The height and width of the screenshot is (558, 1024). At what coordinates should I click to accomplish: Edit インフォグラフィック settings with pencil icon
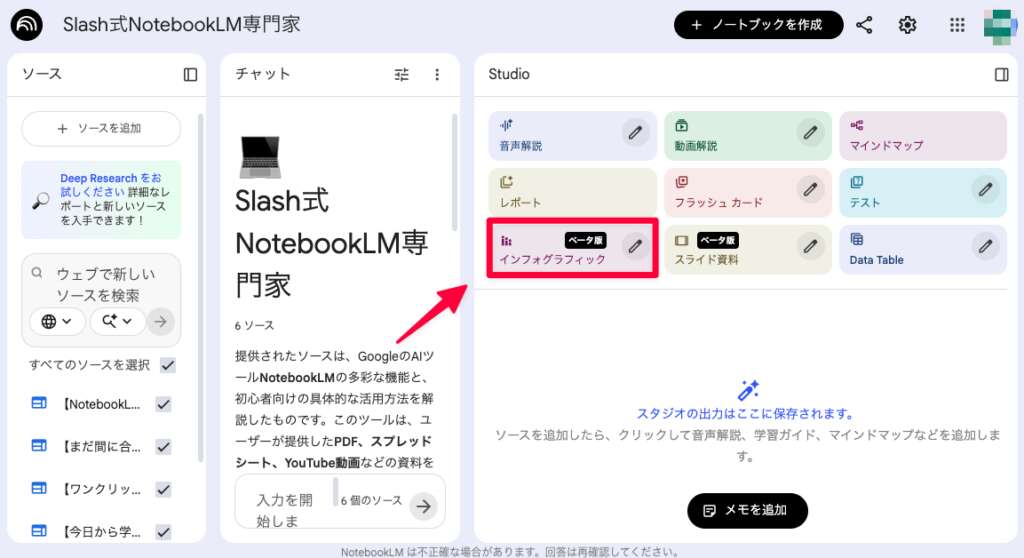[635, 246]
